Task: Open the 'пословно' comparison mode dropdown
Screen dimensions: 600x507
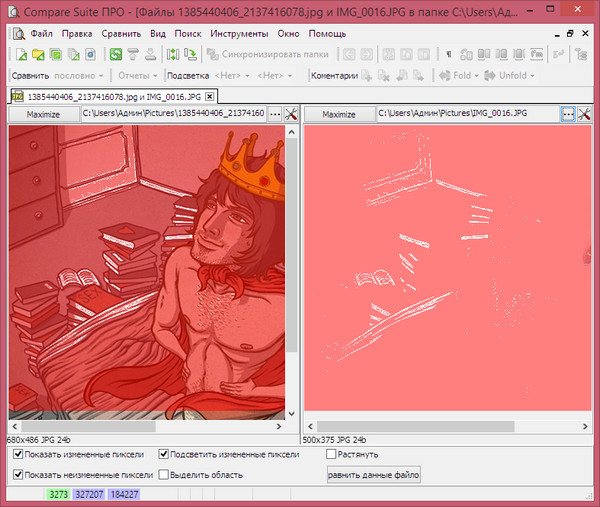Action: (79, 75)
